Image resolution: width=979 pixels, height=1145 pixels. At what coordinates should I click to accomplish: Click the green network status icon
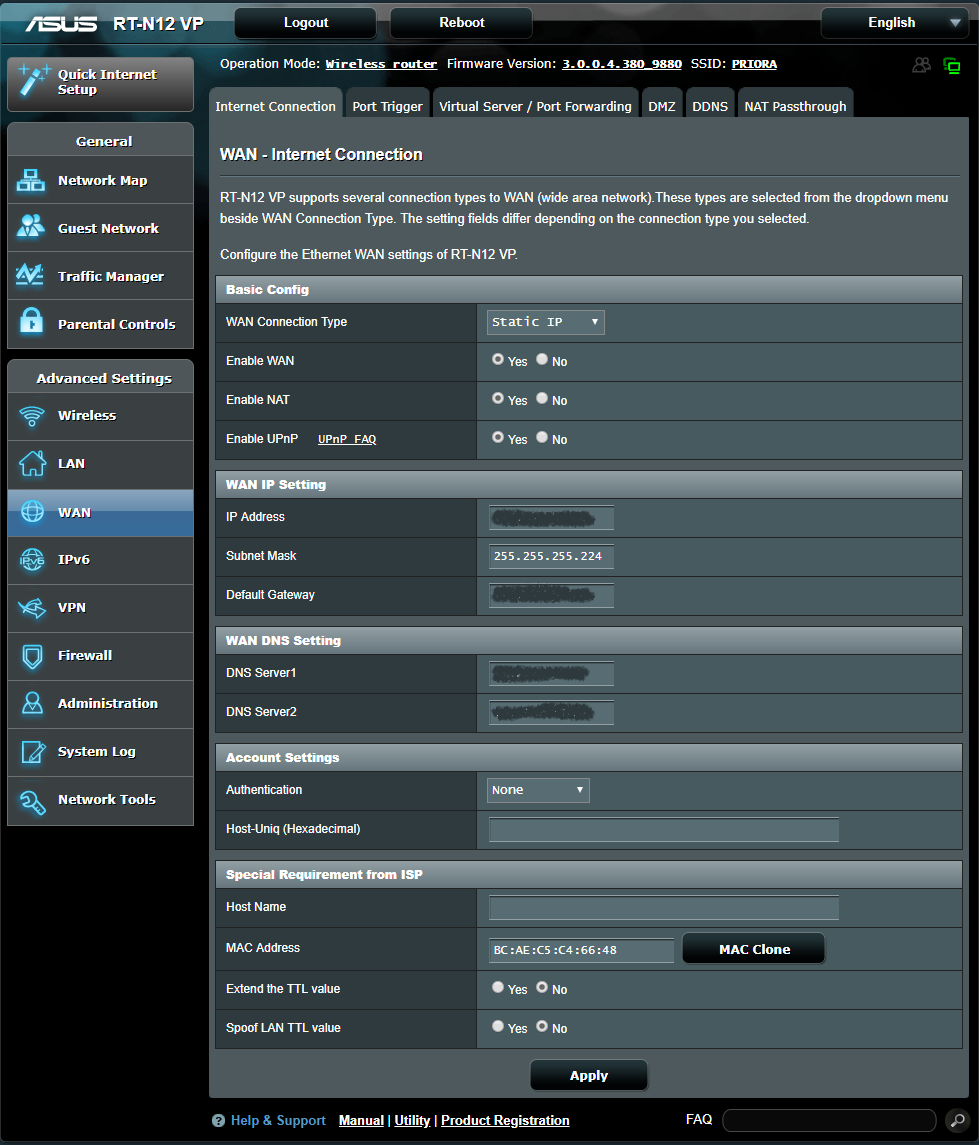pos(952,66)
